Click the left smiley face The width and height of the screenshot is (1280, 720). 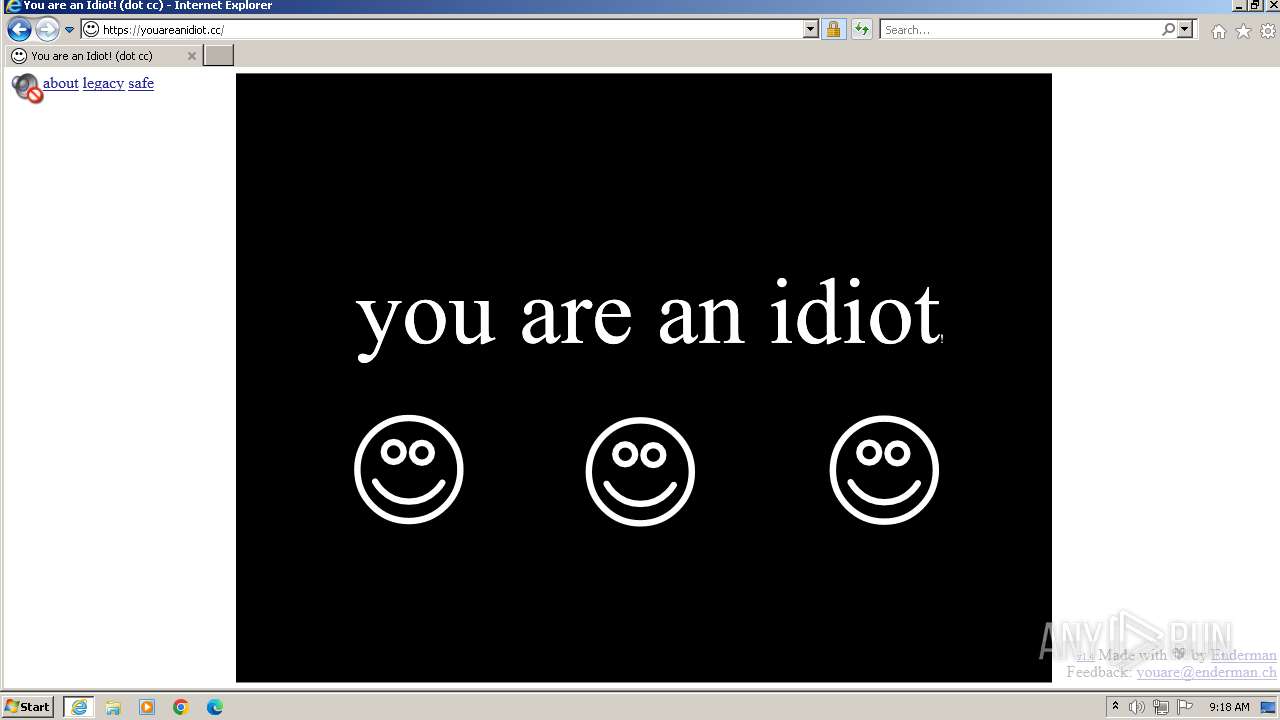click(x=409, y=469)
